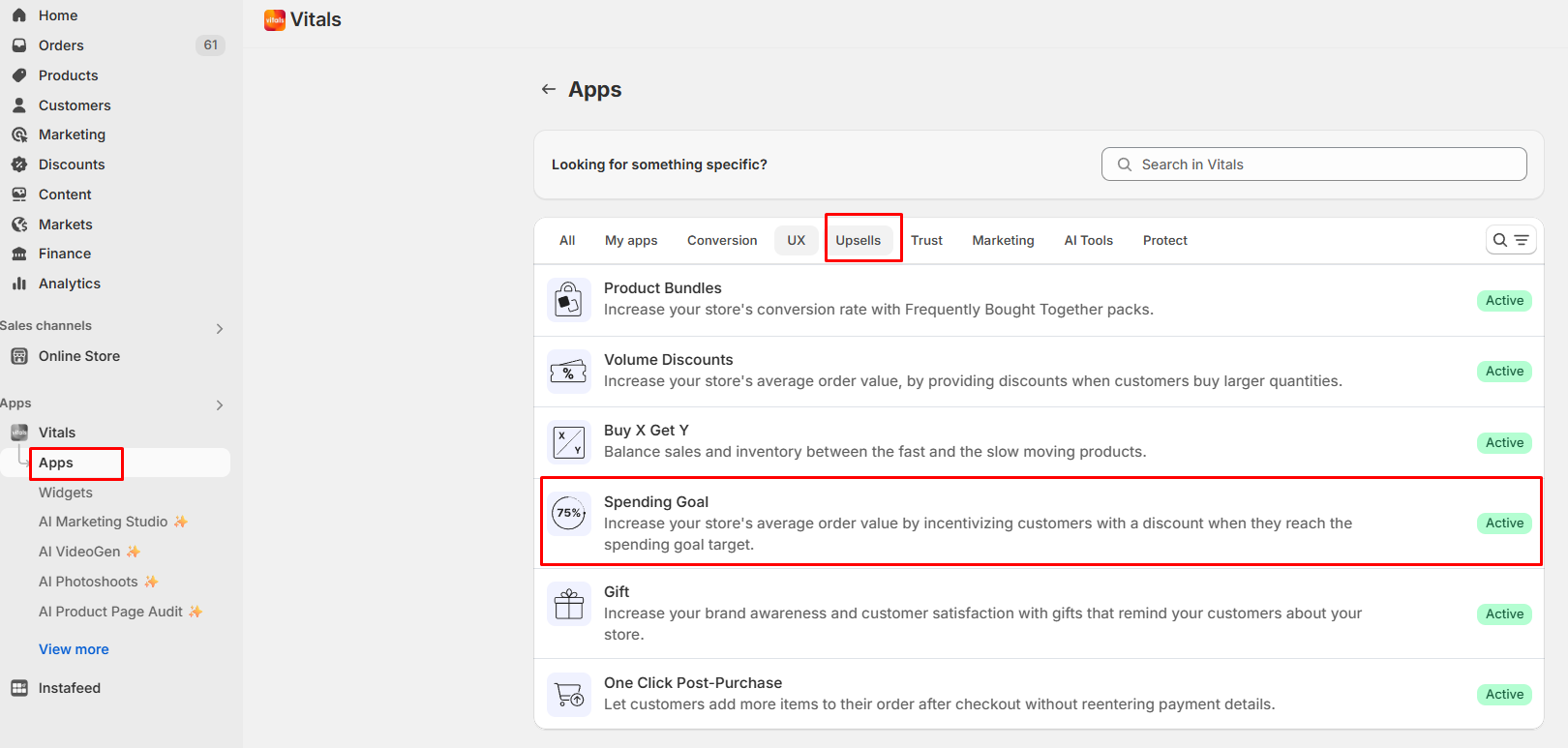Open the Marketing tab in Vitals
The image size is (1568, 748).
pos(1003,240)
